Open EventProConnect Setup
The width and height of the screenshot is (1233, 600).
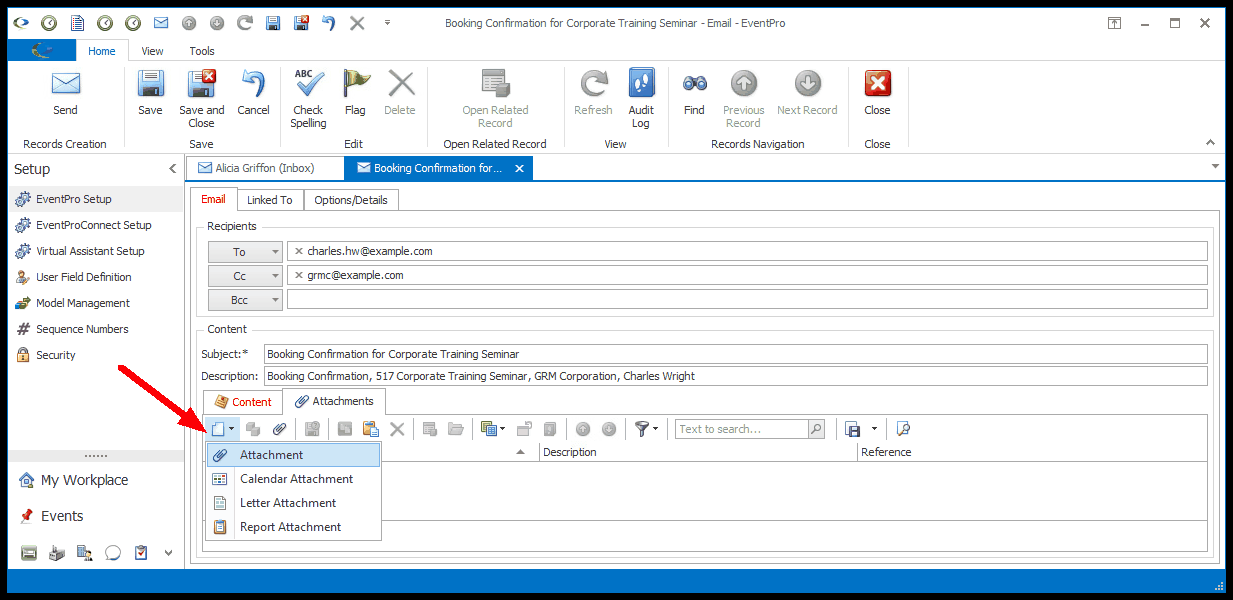click(94, 225)
